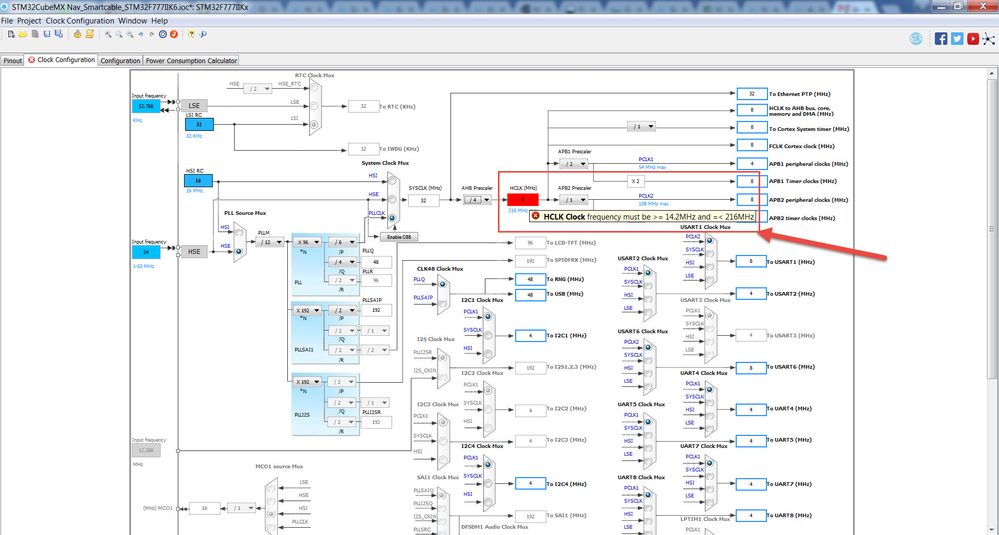Viewport: 999px width, 535px height.
Task: Click the right-hand vertical scrollbar
Action: [991, 229]
